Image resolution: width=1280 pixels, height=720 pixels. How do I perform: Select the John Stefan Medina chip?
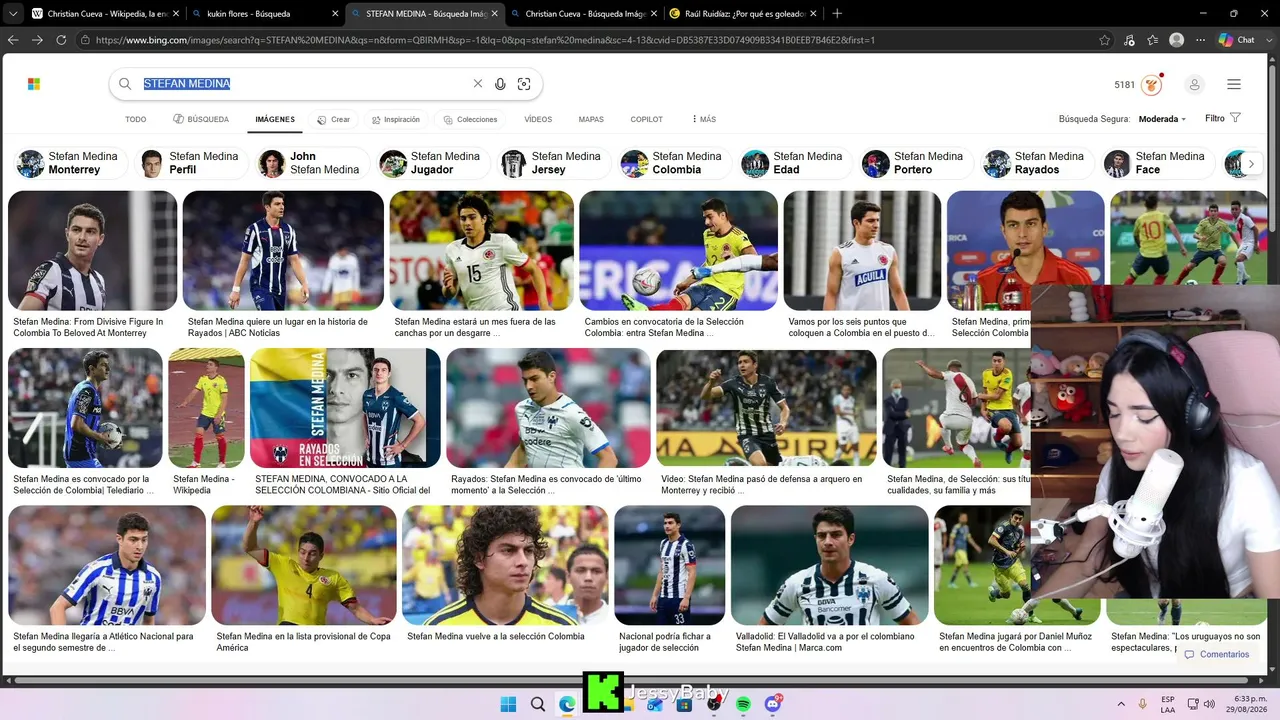(x=311, y=163)
